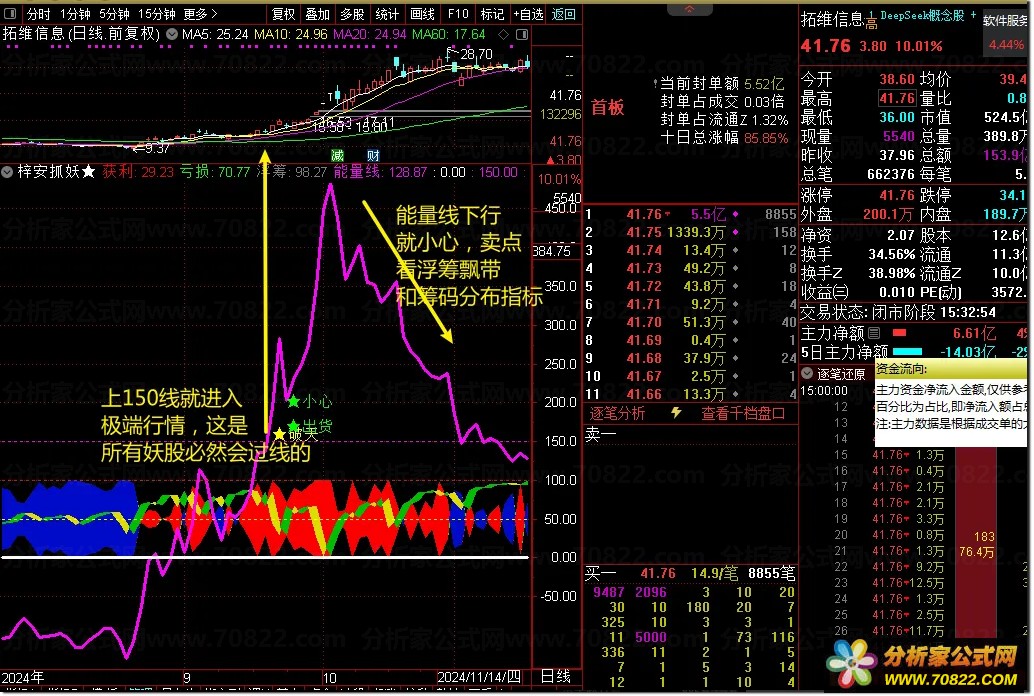This screenshot has width=1034, height=696.
Task: Click the 首板 label
Action: 607,108
